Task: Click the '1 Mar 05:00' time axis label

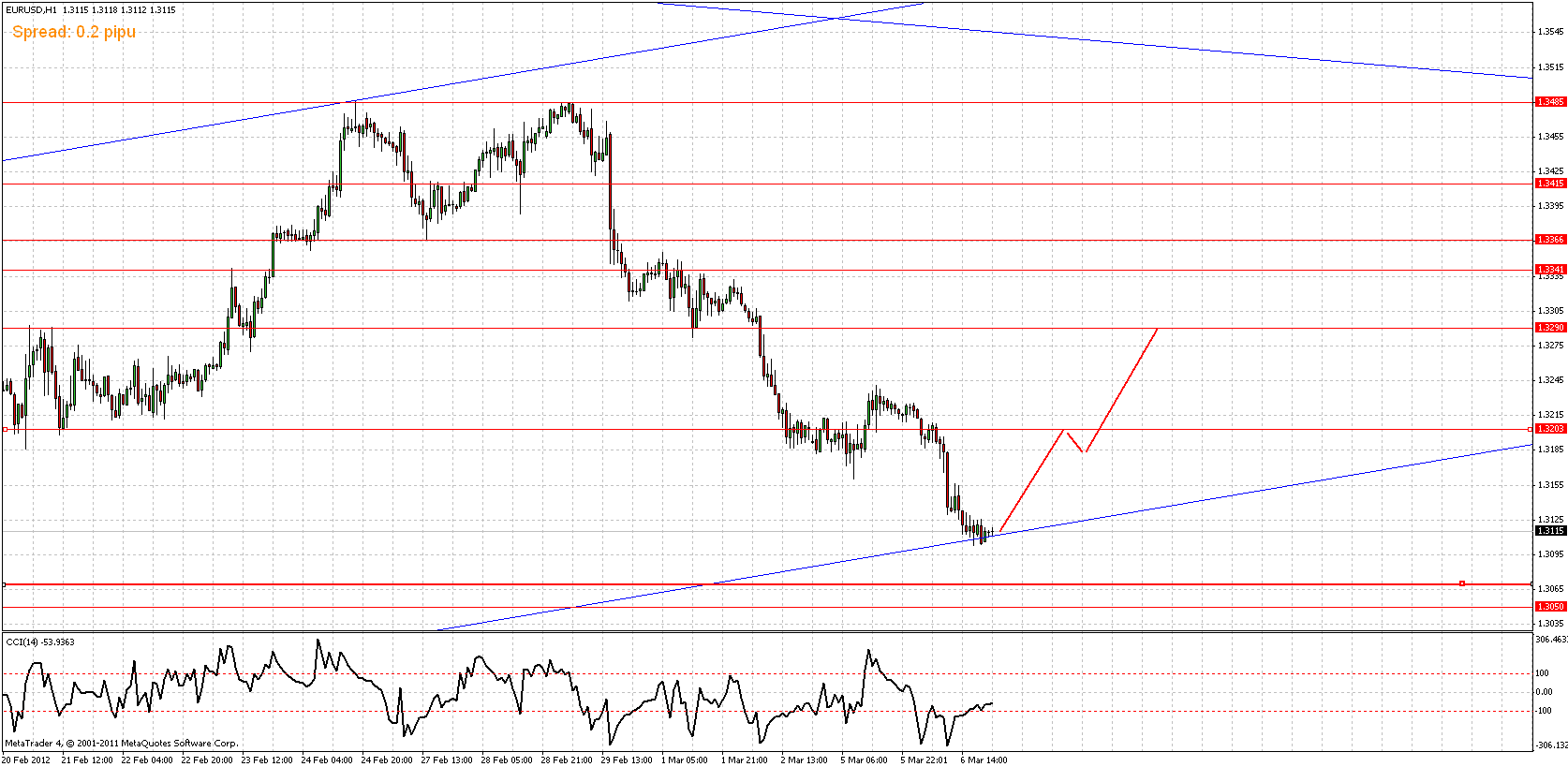Action: click(x=685, y=760)
